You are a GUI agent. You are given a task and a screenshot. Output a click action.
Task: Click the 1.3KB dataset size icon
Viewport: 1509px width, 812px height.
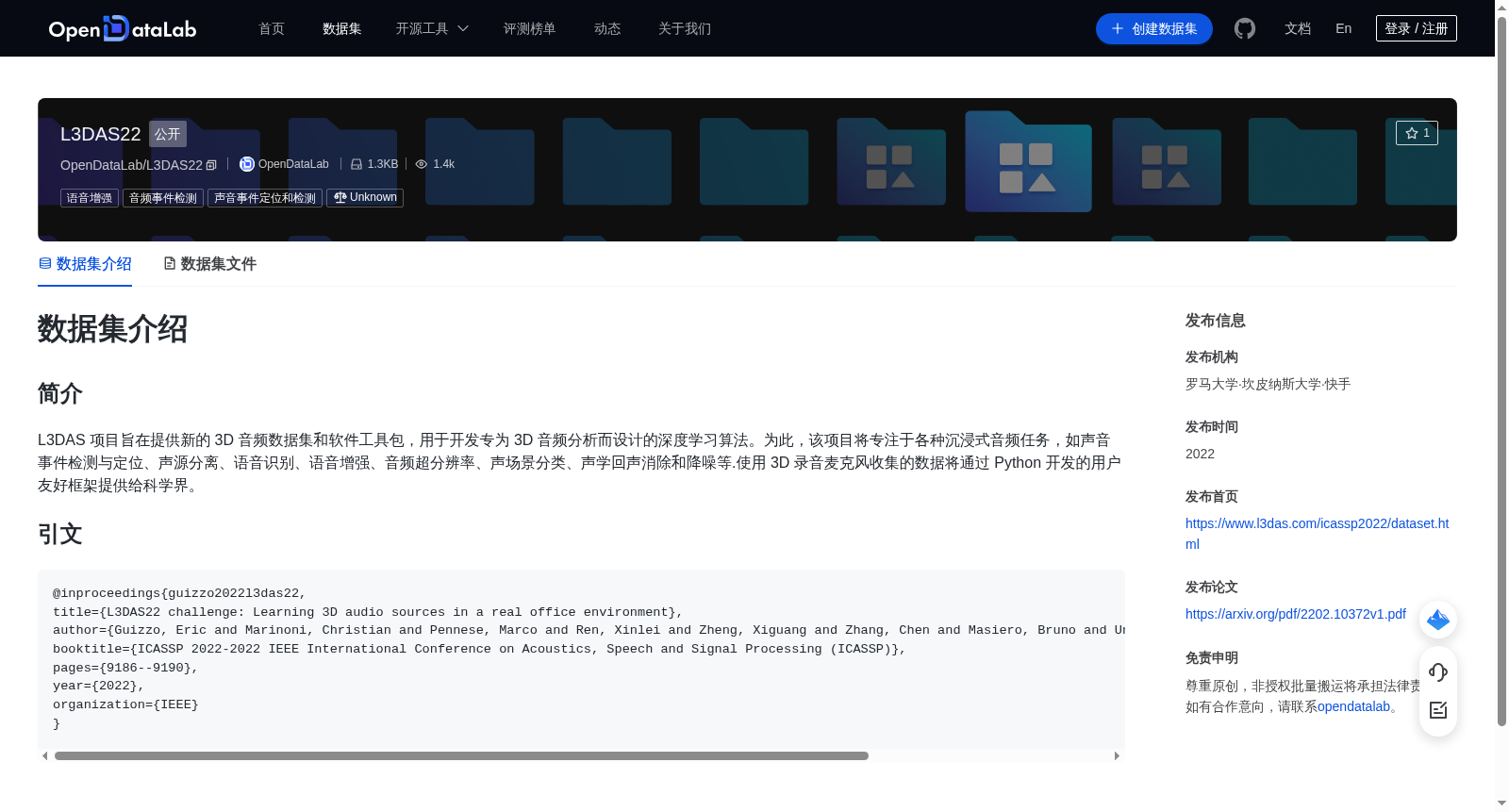click(357, 164)
